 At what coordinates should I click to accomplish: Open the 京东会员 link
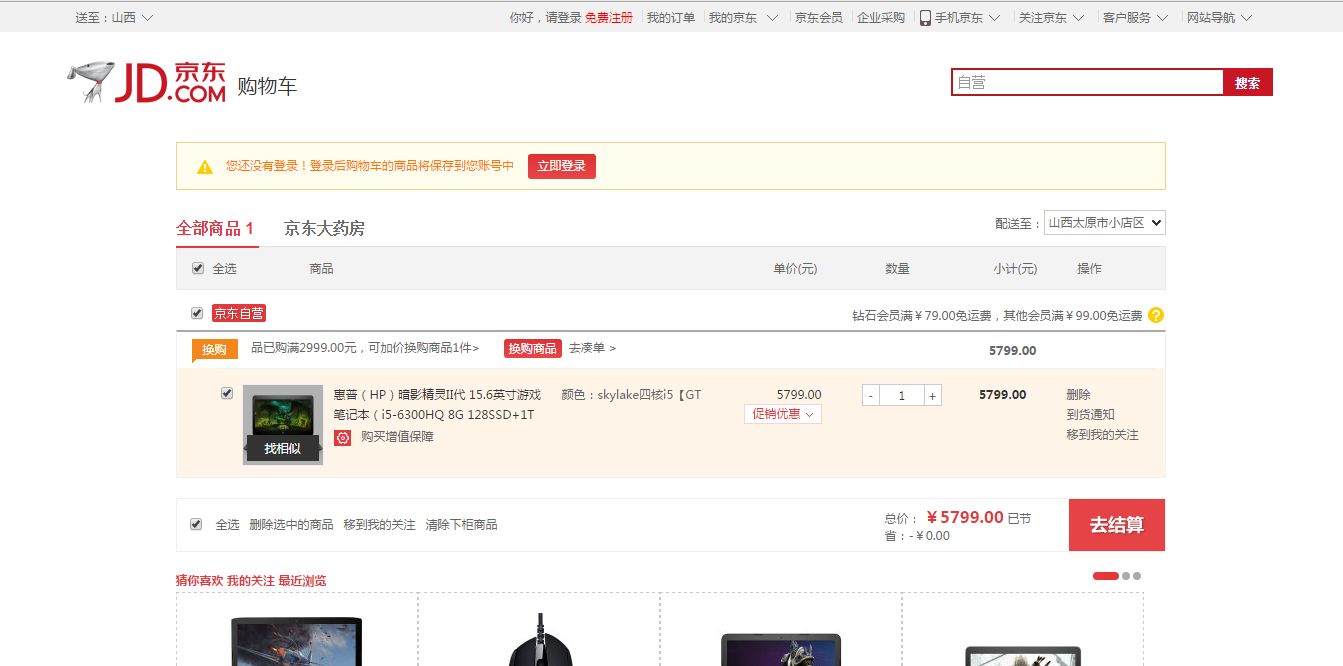point(819,18)
